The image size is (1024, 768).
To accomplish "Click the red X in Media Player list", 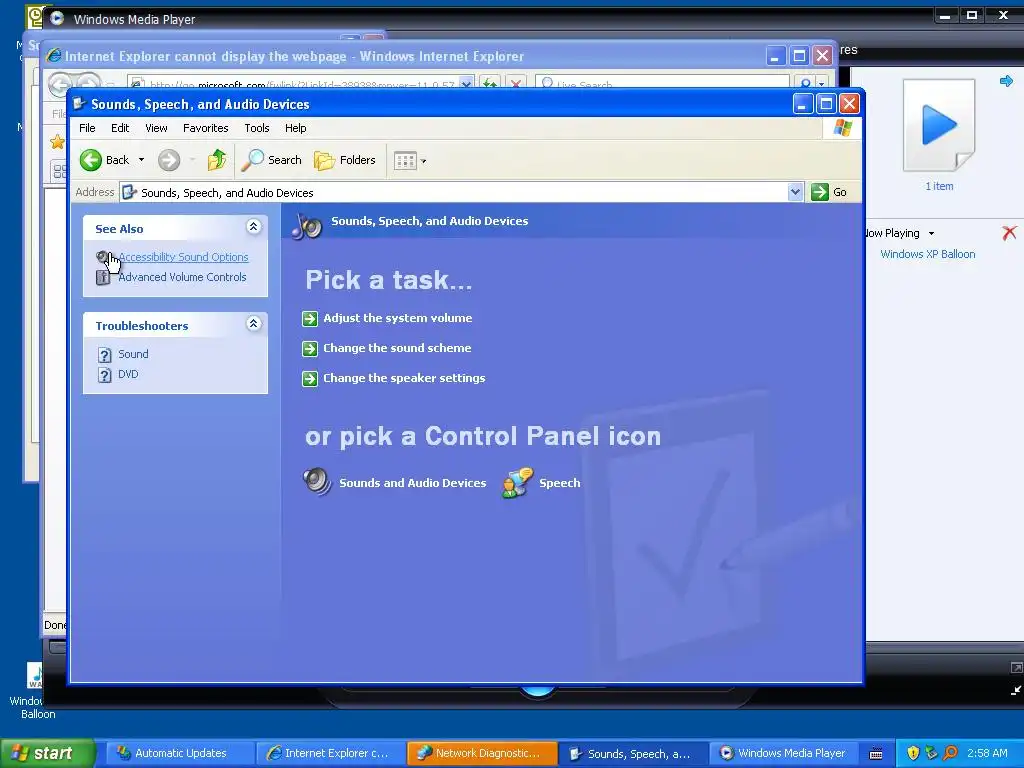I will click(x=1009, y=232).
